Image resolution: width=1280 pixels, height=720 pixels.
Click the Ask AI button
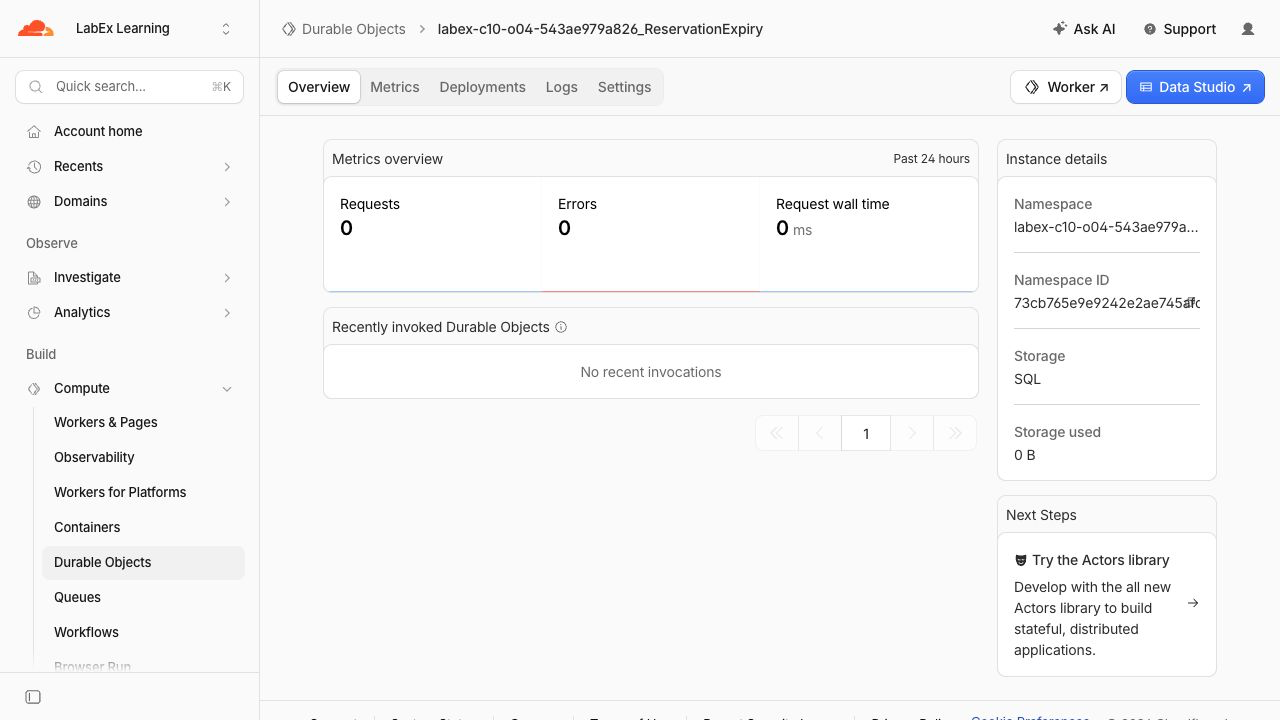pos(1084,29)
